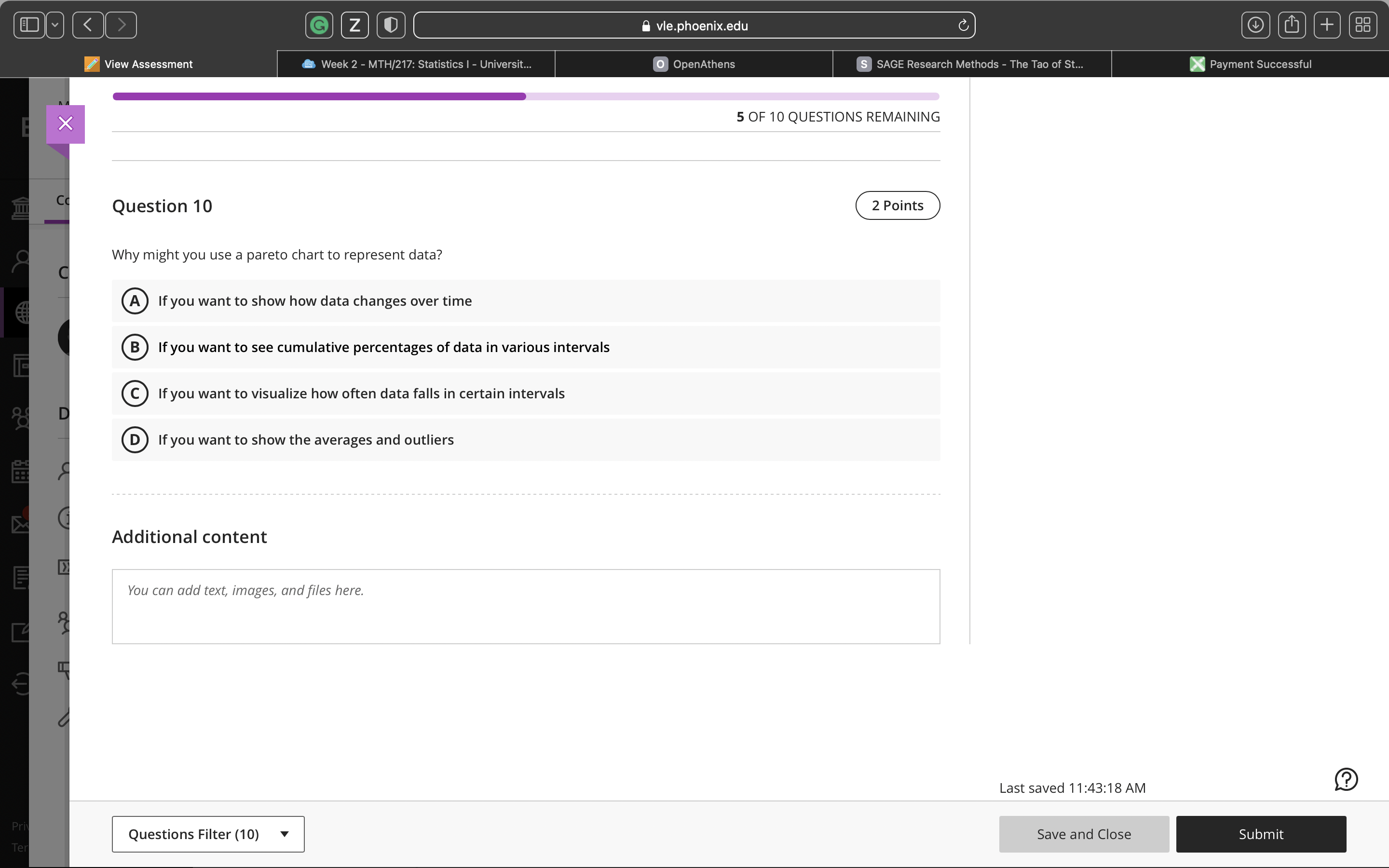This screenshot has height=868, width=1389.
Task: Open the Grammarly extension icon
Action: tap(318, 25)
